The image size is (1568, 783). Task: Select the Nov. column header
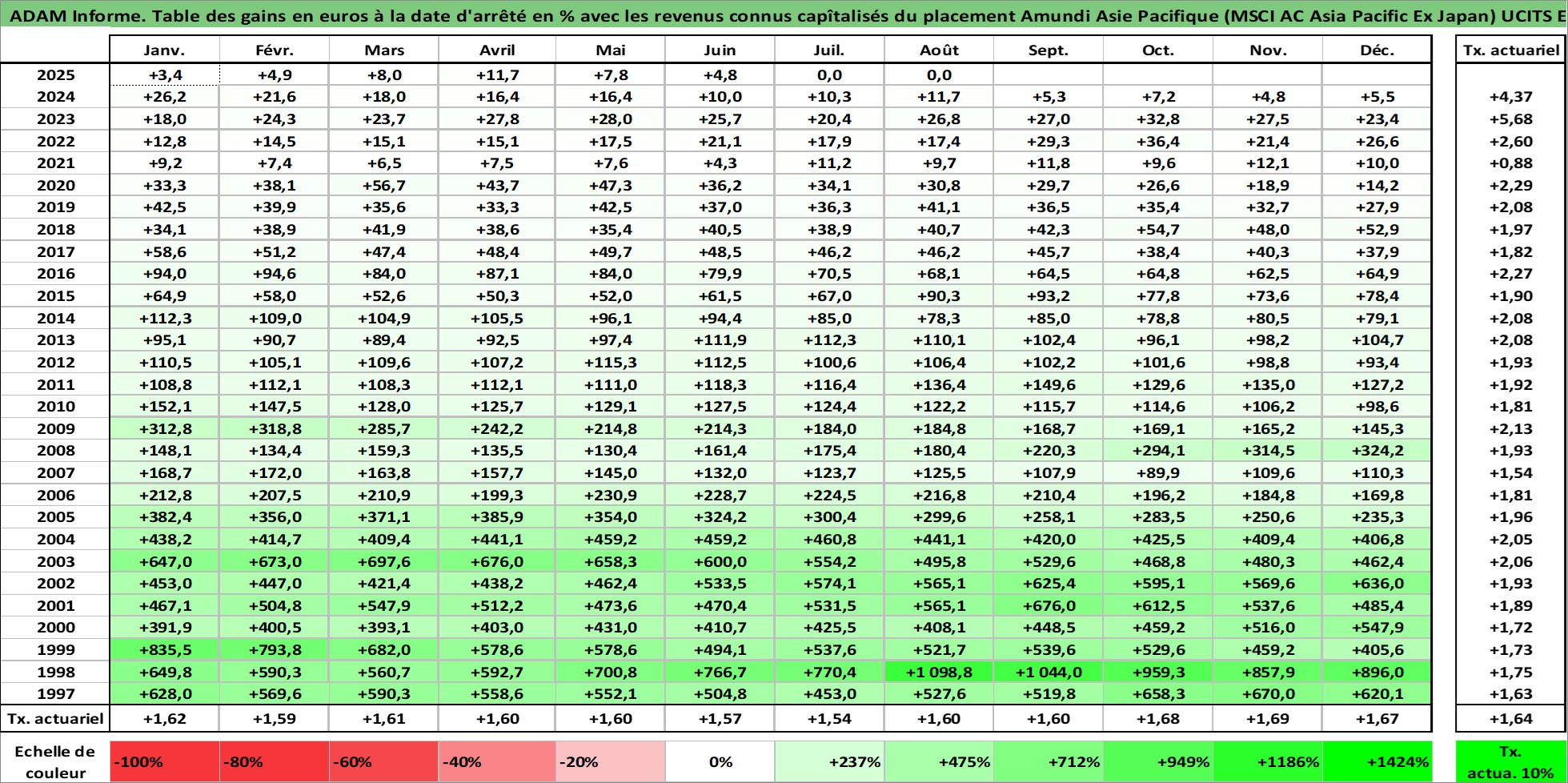tap(1268, 50)
